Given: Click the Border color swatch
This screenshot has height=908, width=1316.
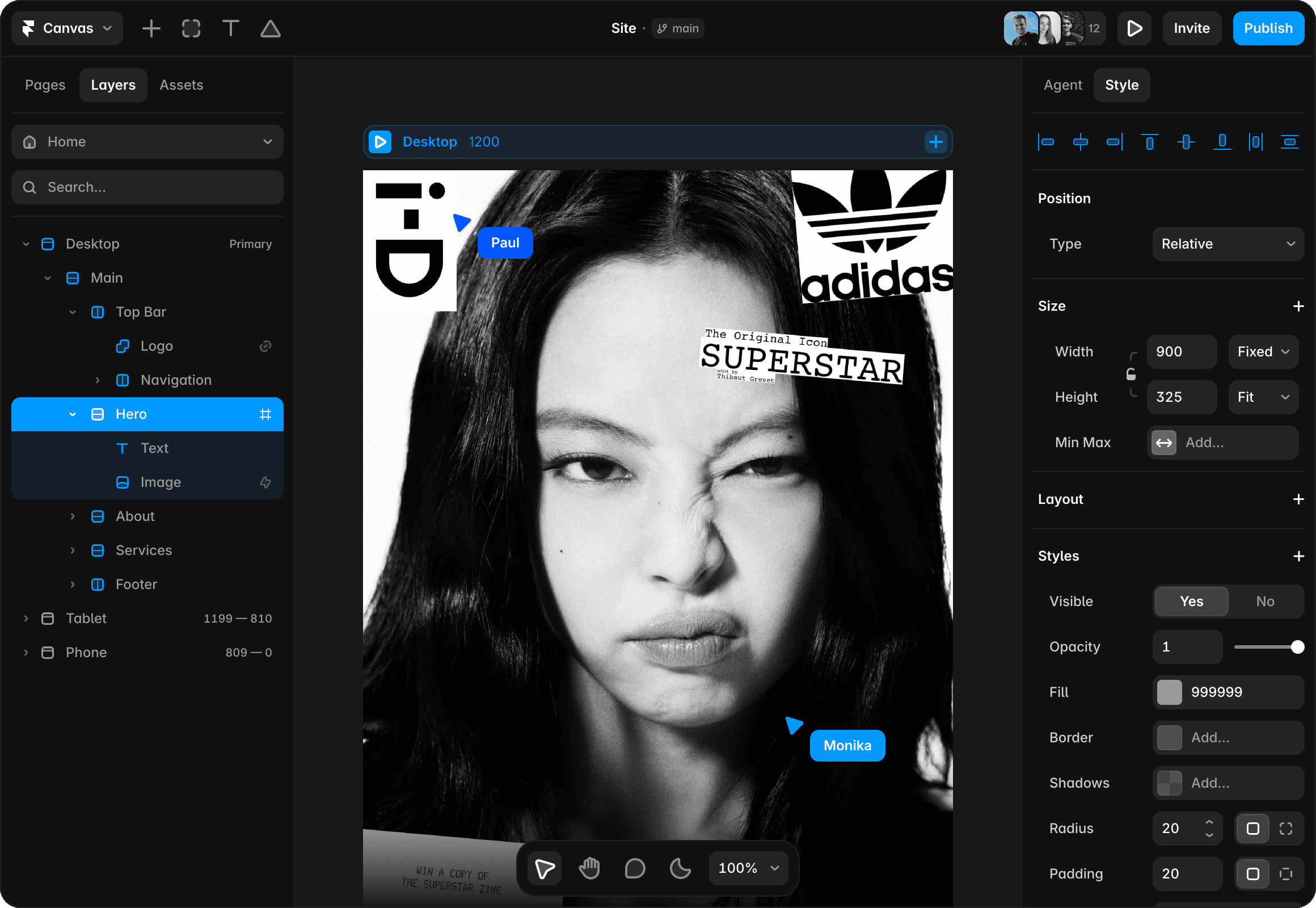Looking at the screenshot, I should click(x=1169, y=738).
